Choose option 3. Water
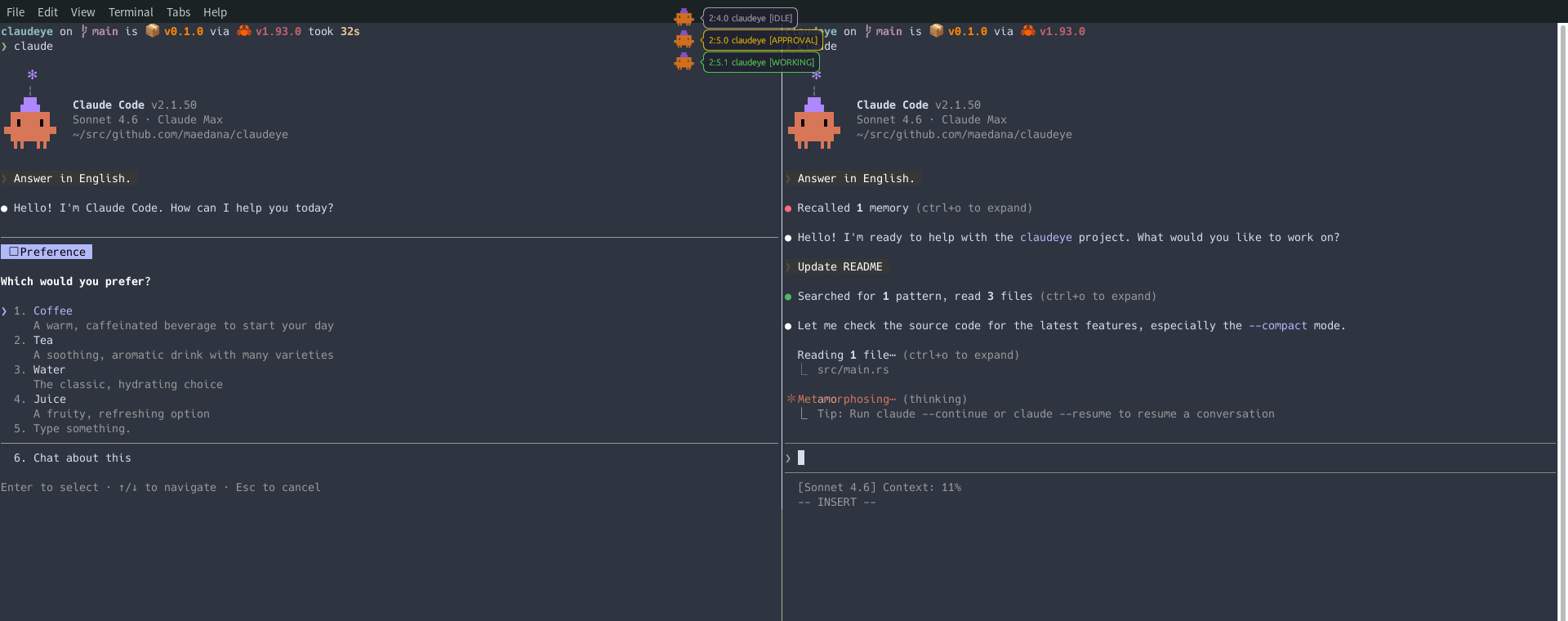The height and width of the screenshot is (621, 1568). coord(39,369)
